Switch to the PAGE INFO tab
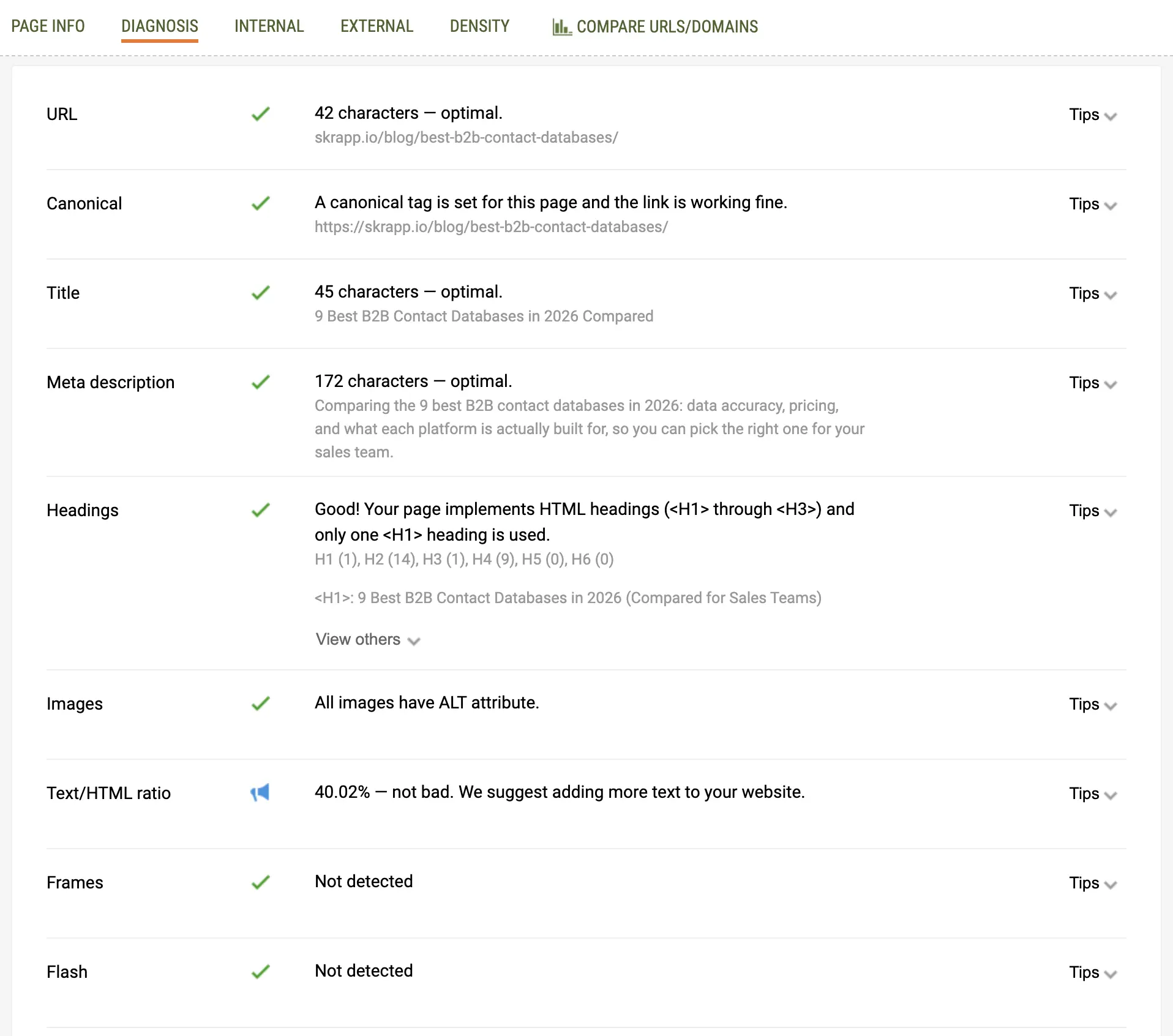This screenshot has width=1173, height=1036. pos(48,26)
